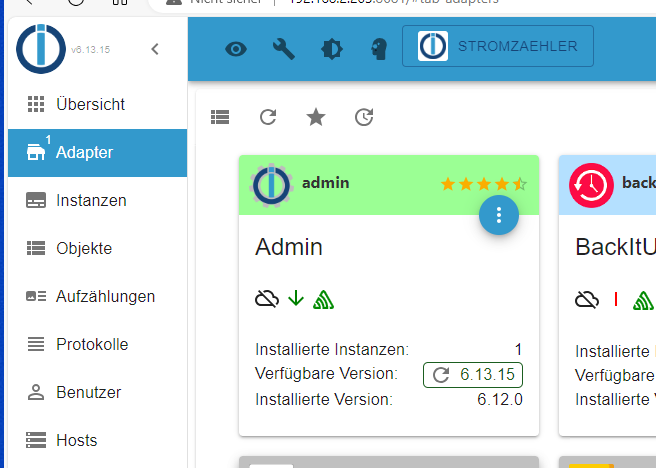This screenshot has width=656, height=468.
Task: Click the v6.13.15 version label in sidebar
Action: click(x=90, y=49)
